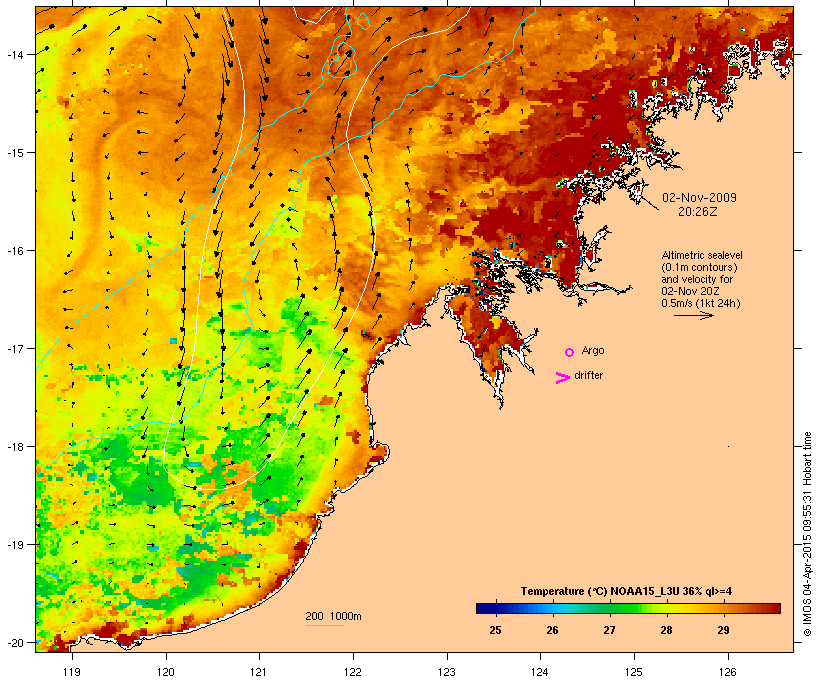Click the IMOS copyright timestamp vertical text
The image size is (820, 680).
807,534
